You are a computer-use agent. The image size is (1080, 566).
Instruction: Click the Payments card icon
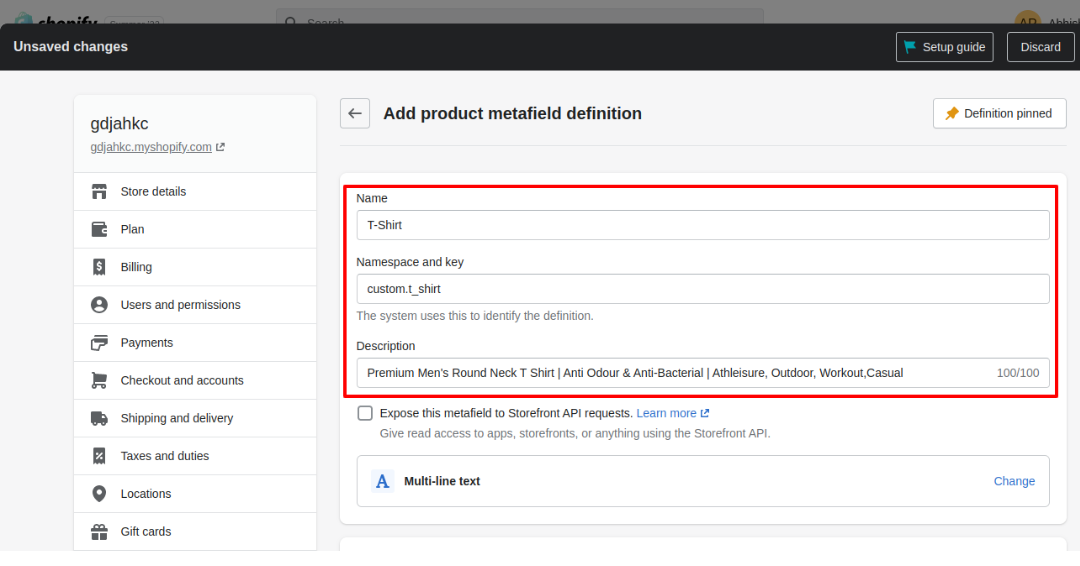click(x=99, y=342)
